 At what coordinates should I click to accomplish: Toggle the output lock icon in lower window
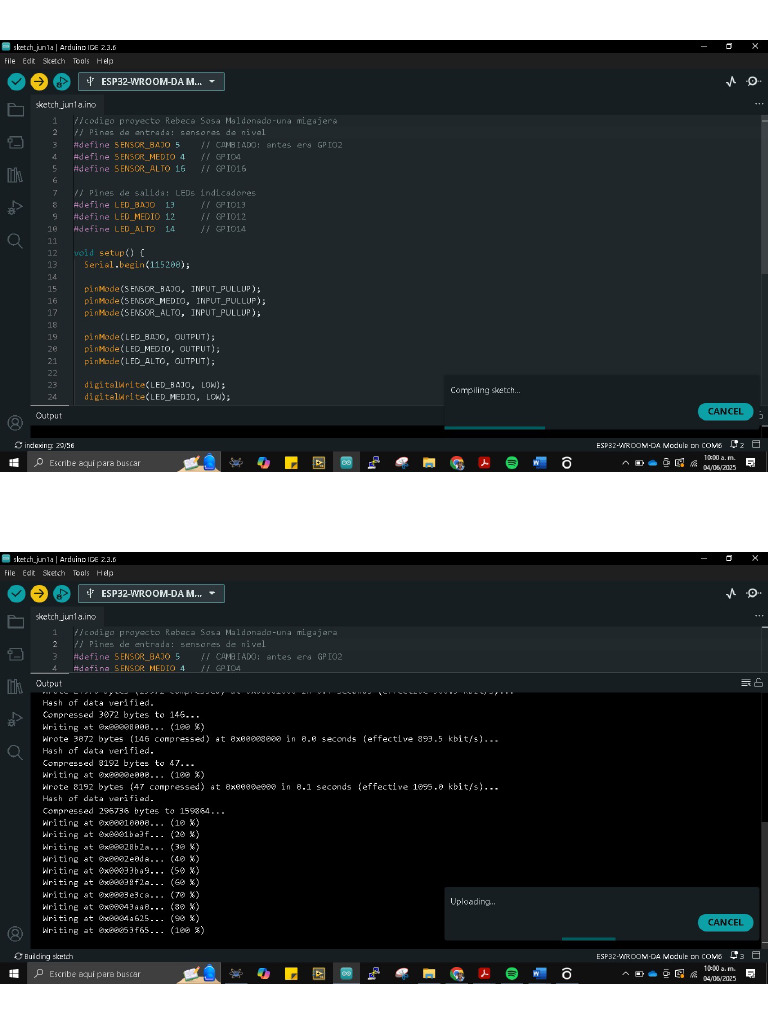(759, 683)
